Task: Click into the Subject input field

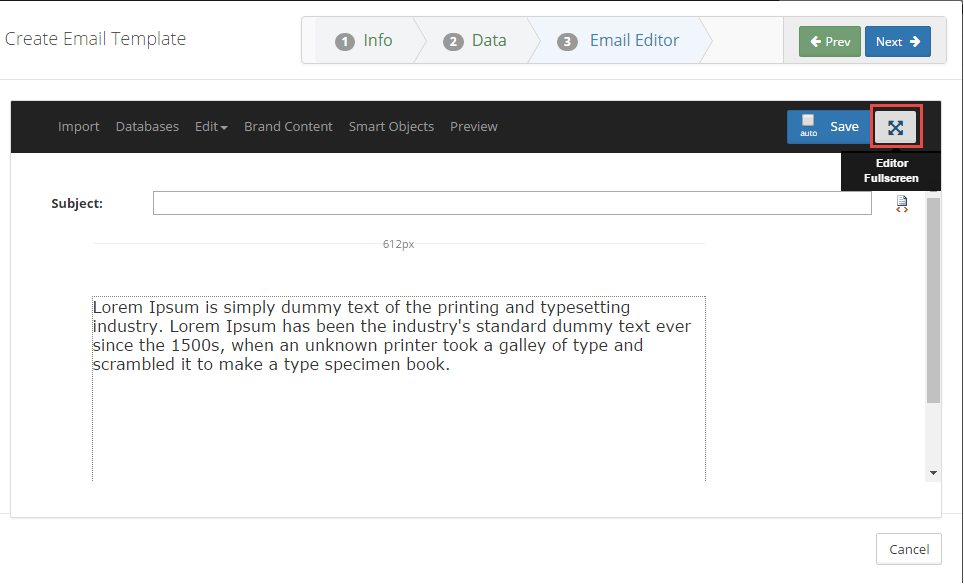Action: click(x=512, y=204)
